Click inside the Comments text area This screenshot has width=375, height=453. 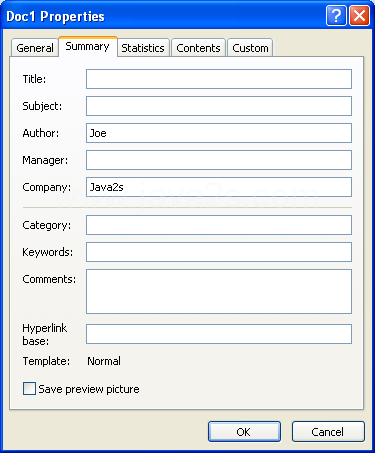click(219, 292)
